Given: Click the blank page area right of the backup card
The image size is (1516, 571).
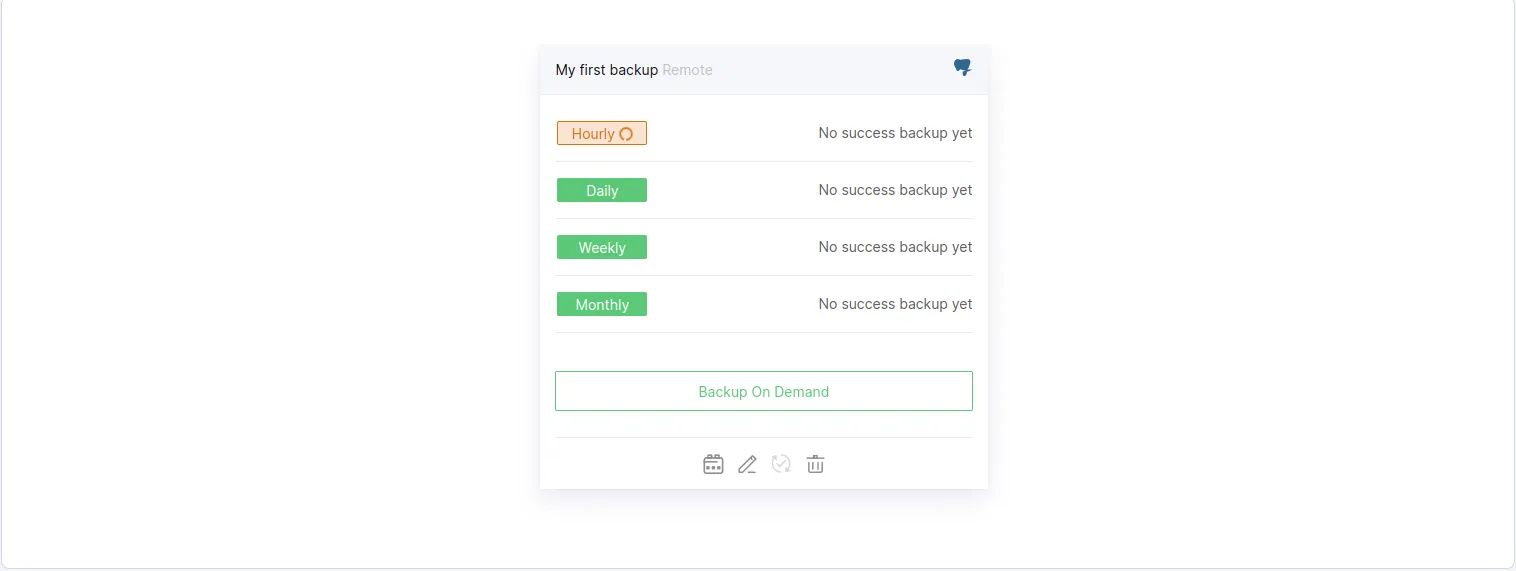Looking at the screenshot, I should 1250,280.
